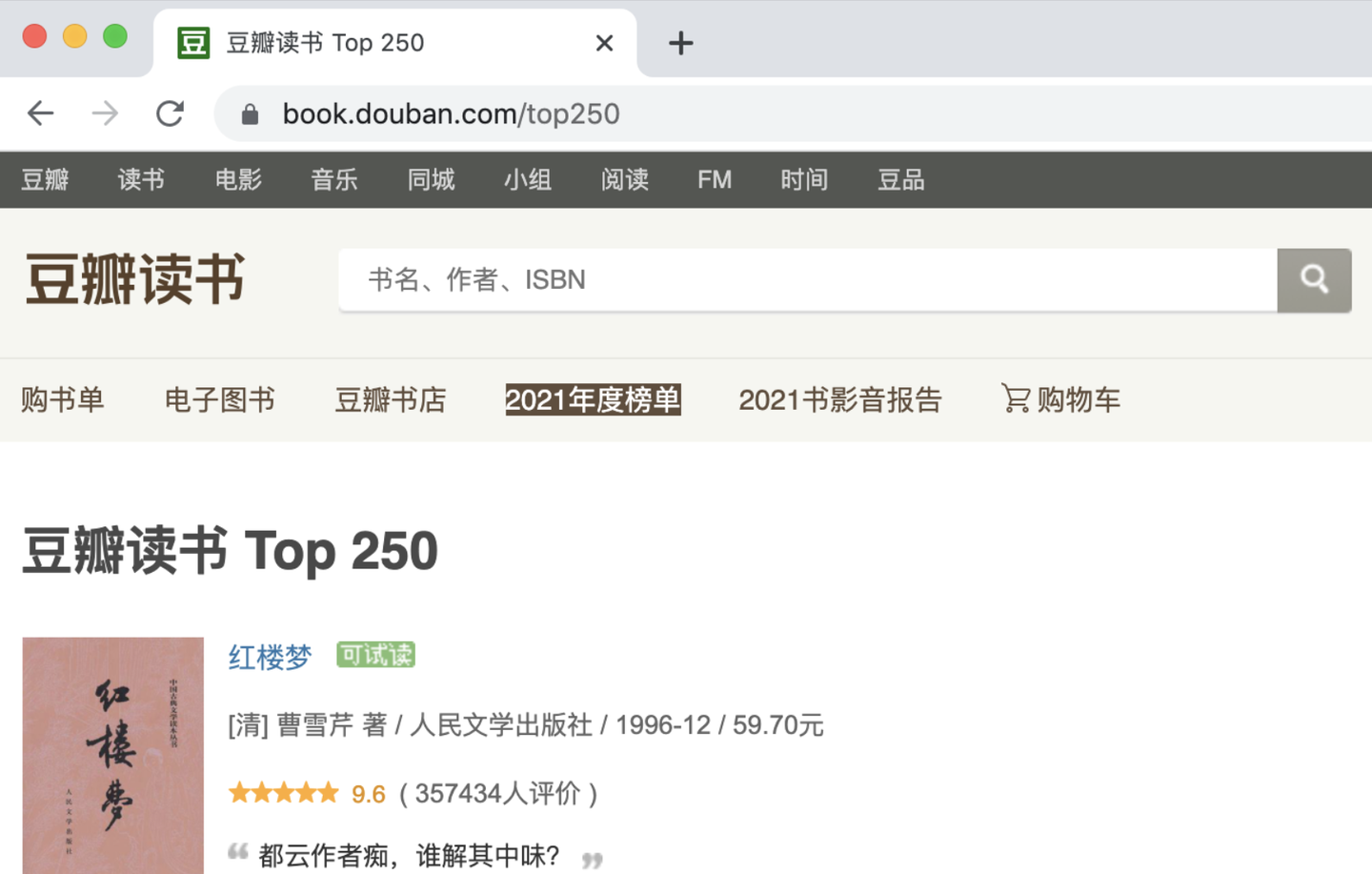The image size is (1372, 874).
Task: Open the 2021年度榜单 link
Action: coord(593,399)
